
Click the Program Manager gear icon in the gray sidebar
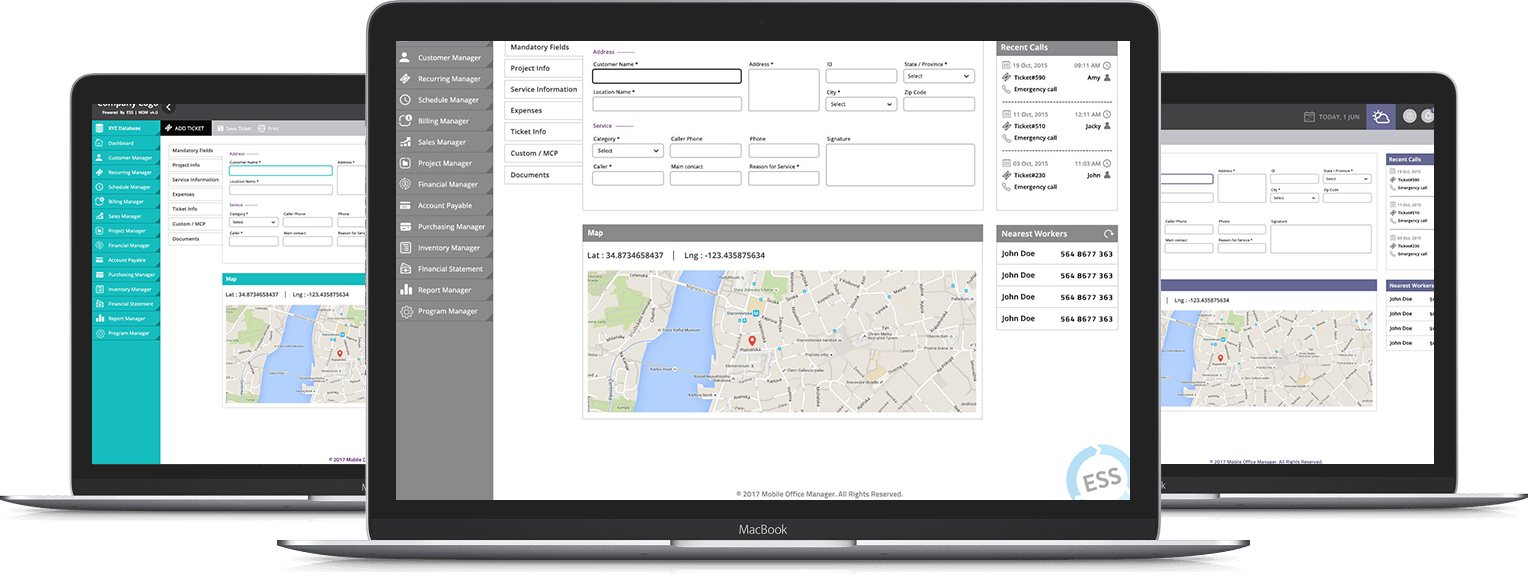coord(406,312)
